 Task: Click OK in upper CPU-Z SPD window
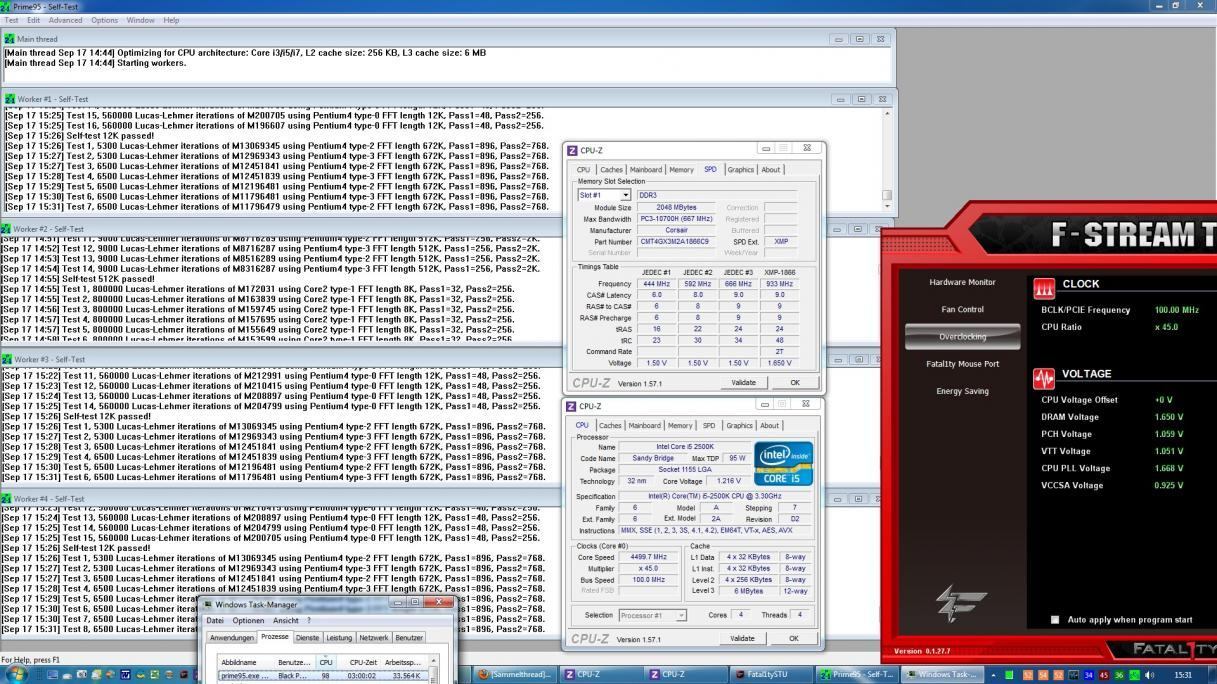coord(795,383)
